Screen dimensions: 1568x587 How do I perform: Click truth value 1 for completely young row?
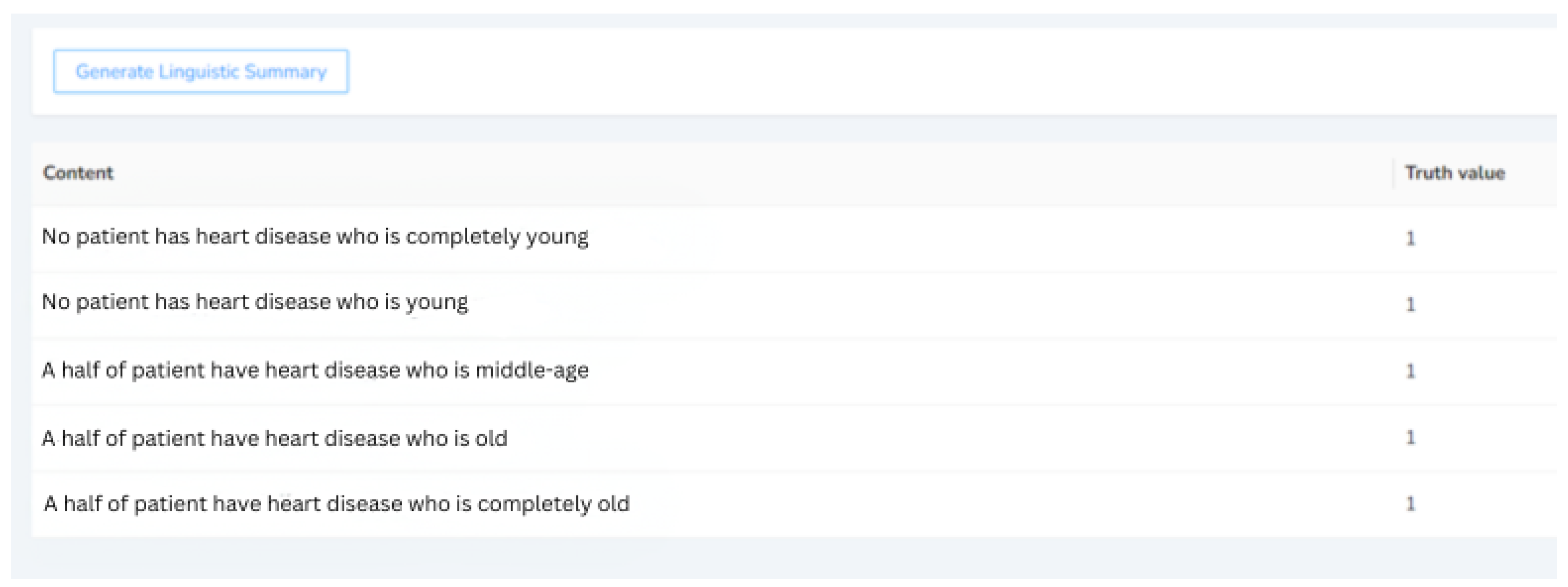tap(1411, 238)
